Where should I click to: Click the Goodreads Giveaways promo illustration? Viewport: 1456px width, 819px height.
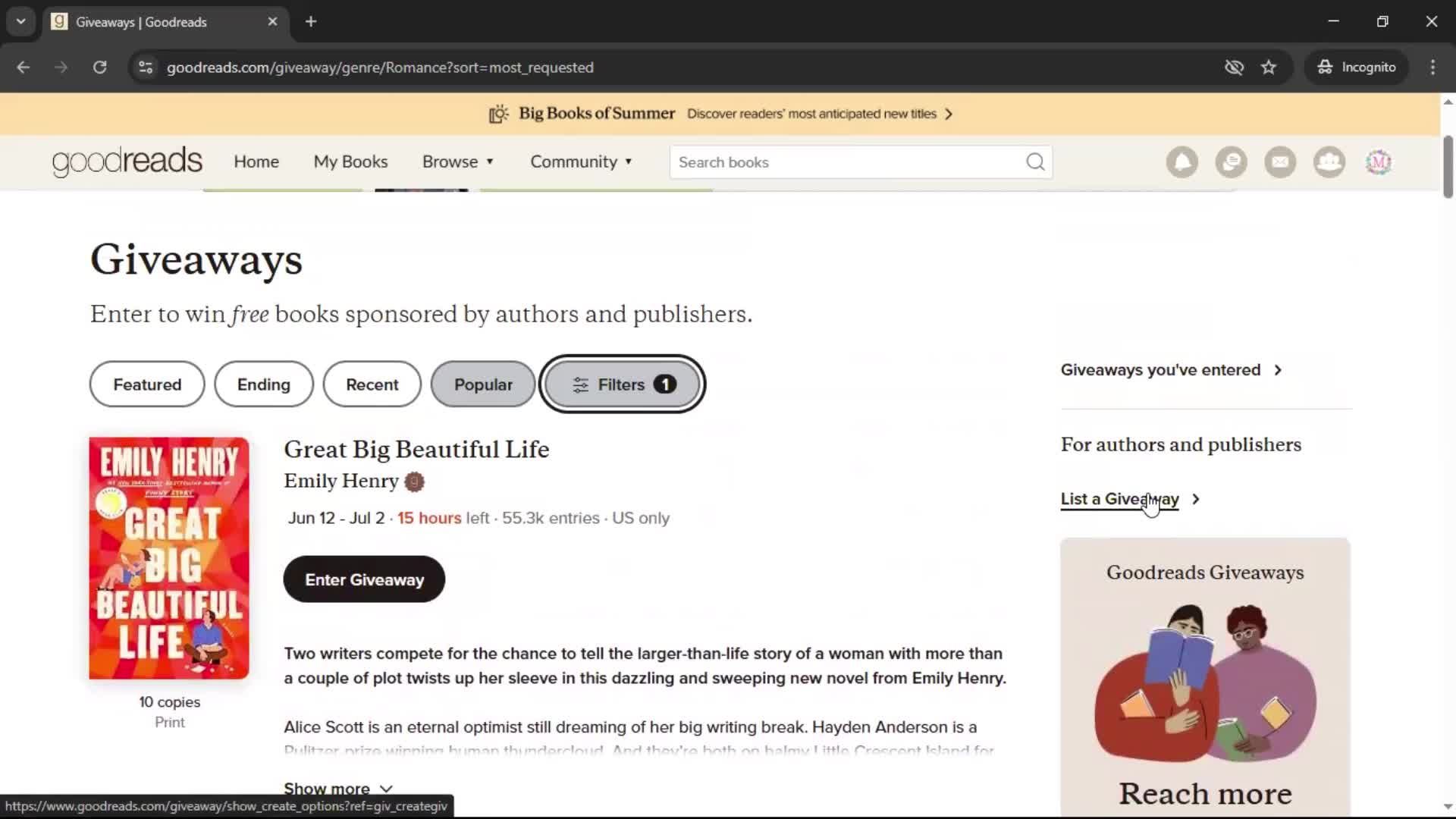(1205, 682)
